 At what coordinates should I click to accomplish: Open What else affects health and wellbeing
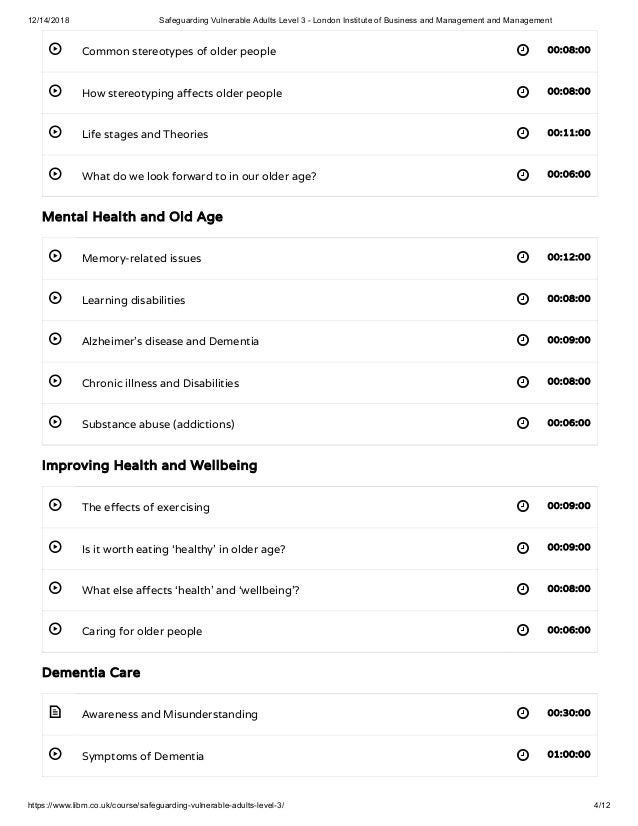(190, 590)
